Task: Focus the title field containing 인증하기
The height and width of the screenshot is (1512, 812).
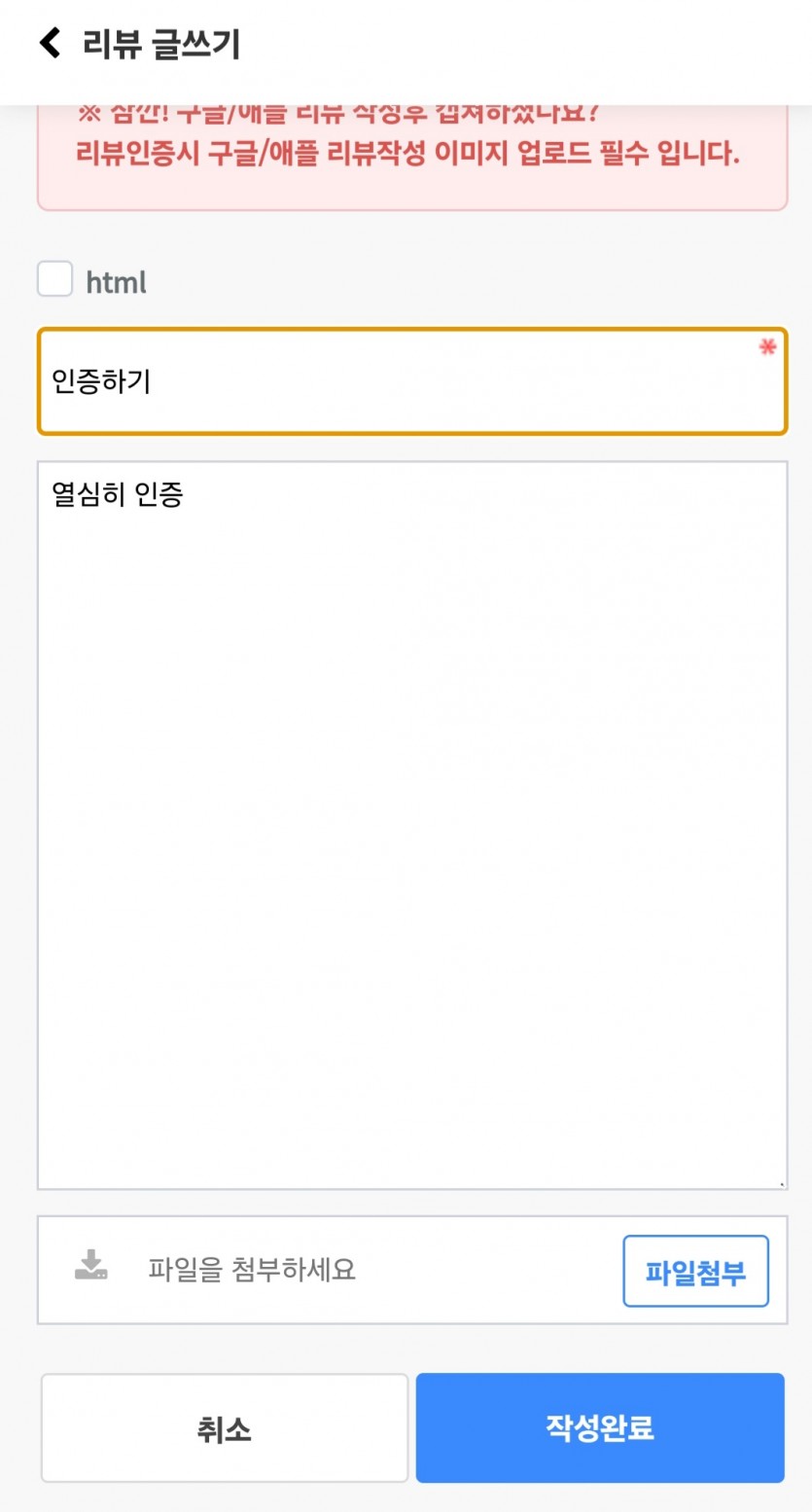Action: point(412,381)
